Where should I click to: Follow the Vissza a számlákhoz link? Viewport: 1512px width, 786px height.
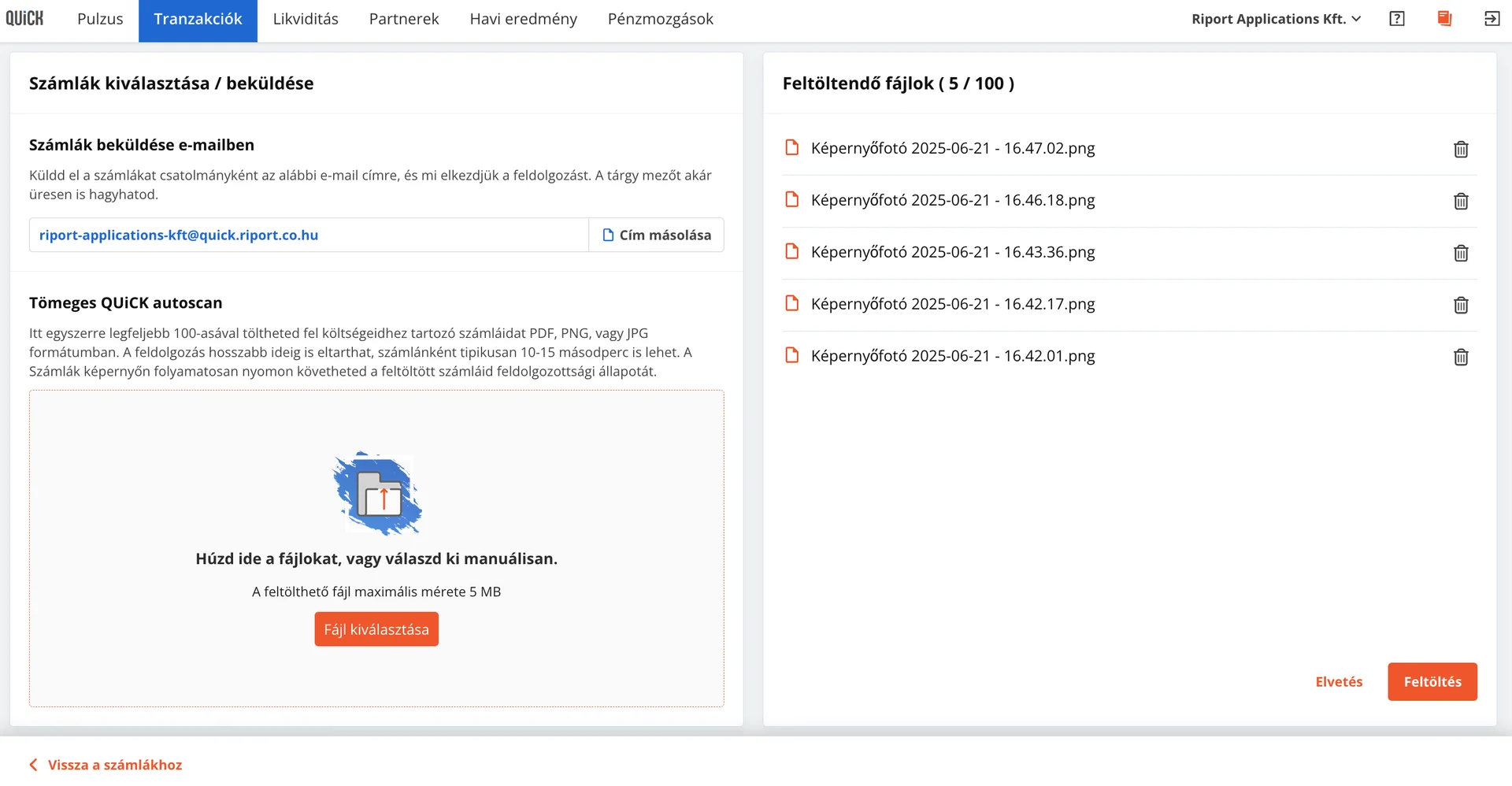pyautogui.click(x=115, y=765)
